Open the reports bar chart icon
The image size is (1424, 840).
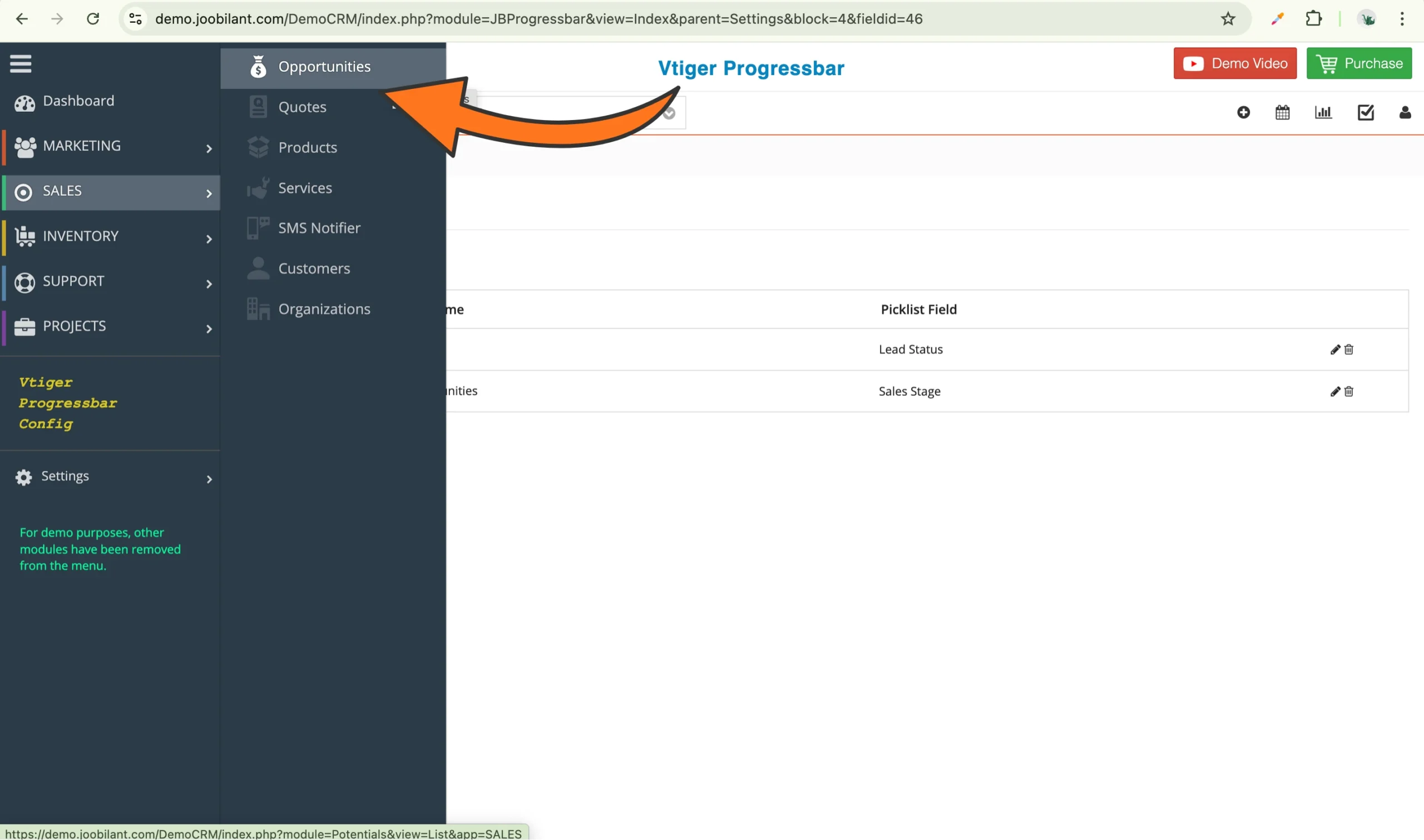tap(1323, 113)
